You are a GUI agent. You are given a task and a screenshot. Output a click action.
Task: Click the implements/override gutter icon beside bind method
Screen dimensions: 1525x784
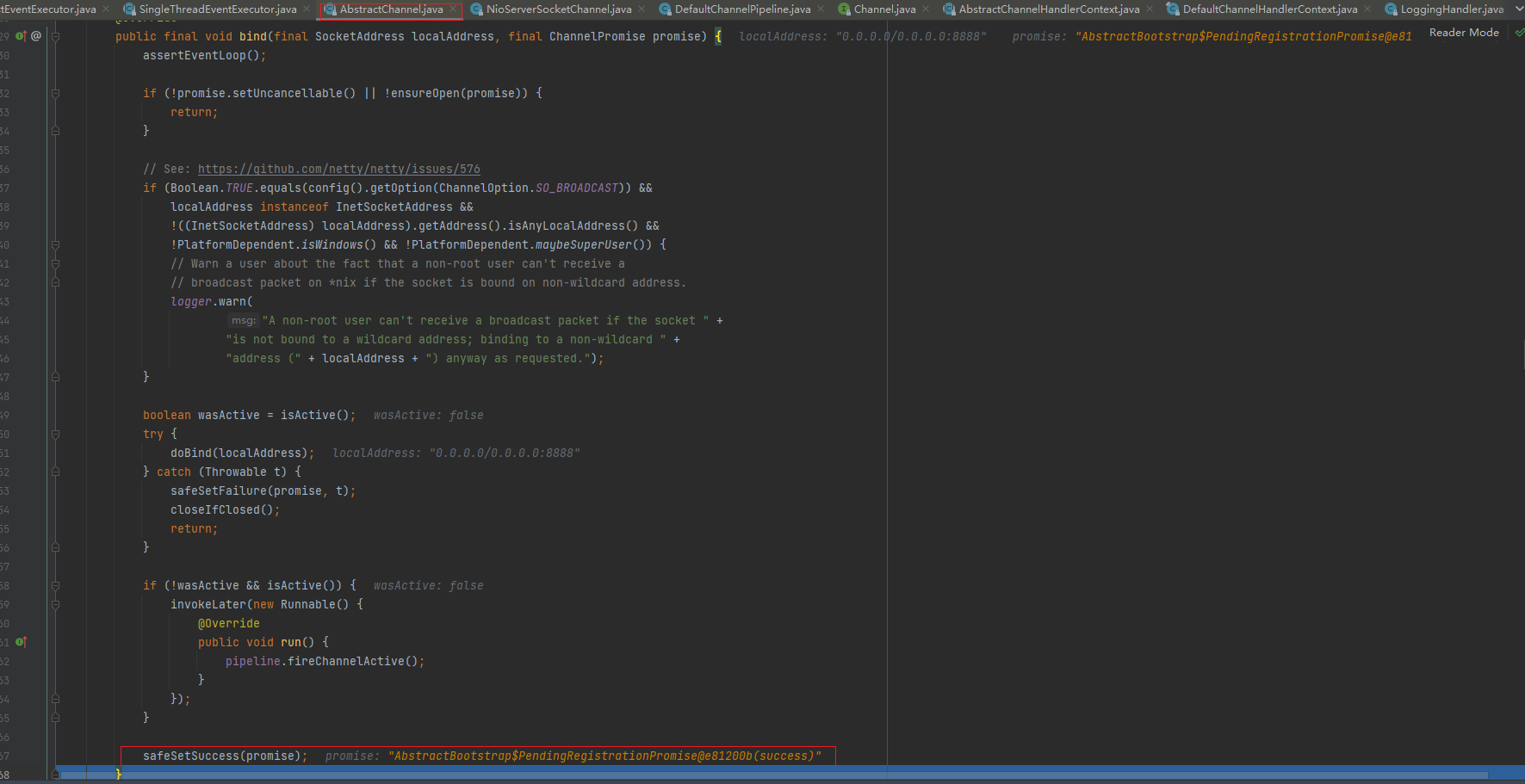click(x=21, y=36)
